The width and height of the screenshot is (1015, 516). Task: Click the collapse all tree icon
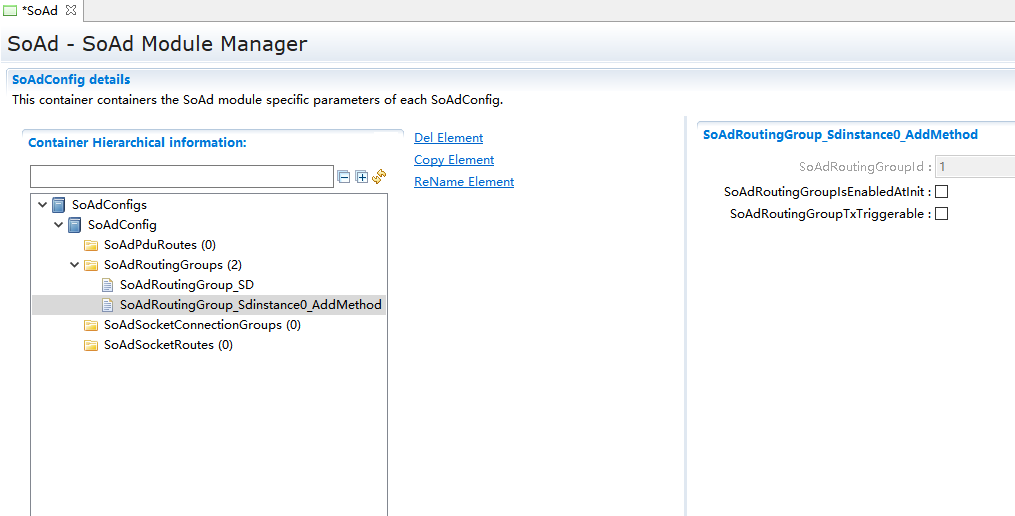click(344, 177)
